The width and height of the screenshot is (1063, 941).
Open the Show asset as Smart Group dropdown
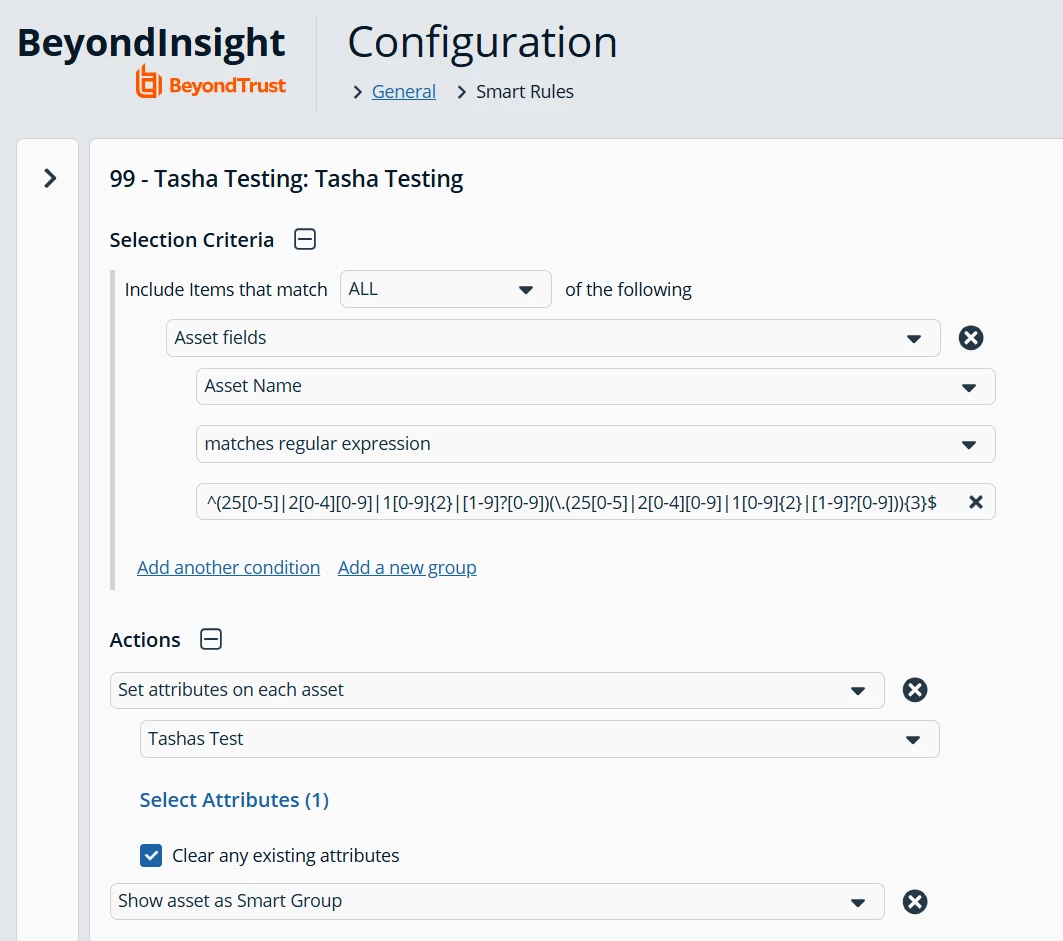pos(497,901)
